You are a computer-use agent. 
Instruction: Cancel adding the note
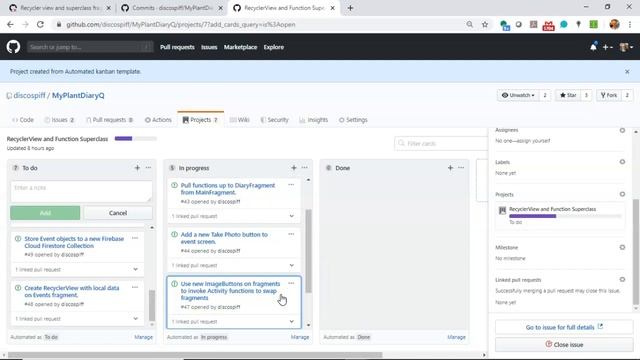tap(118, 213)
